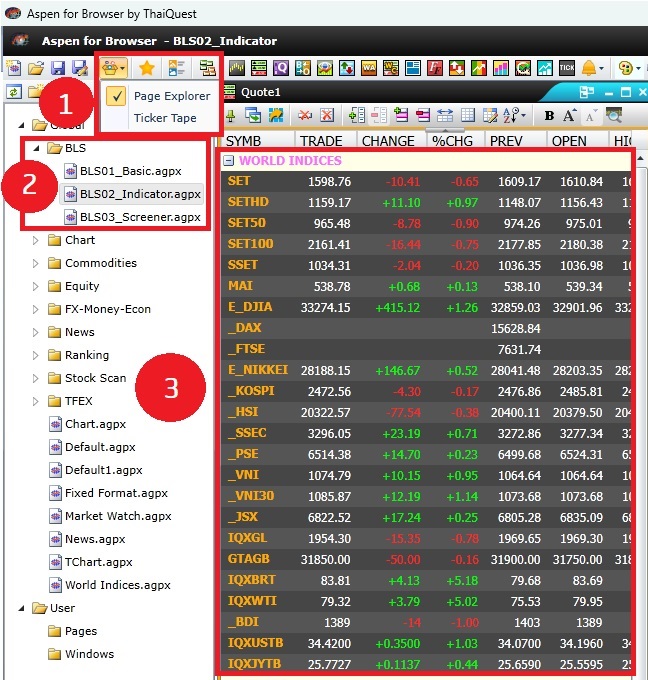The height and width of the screenshot is (680, 648).
Task: Select the Windows folder under User
Action: 81,654
